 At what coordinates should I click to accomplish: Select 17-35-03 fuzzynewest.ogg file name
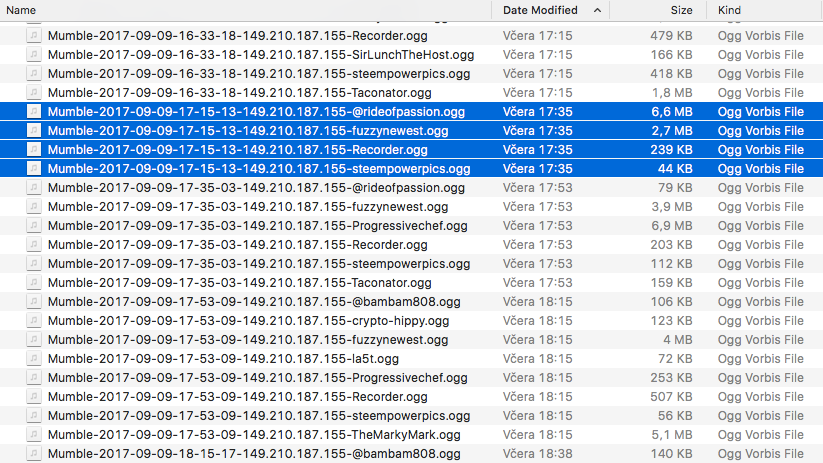click(x=248, y=206)
